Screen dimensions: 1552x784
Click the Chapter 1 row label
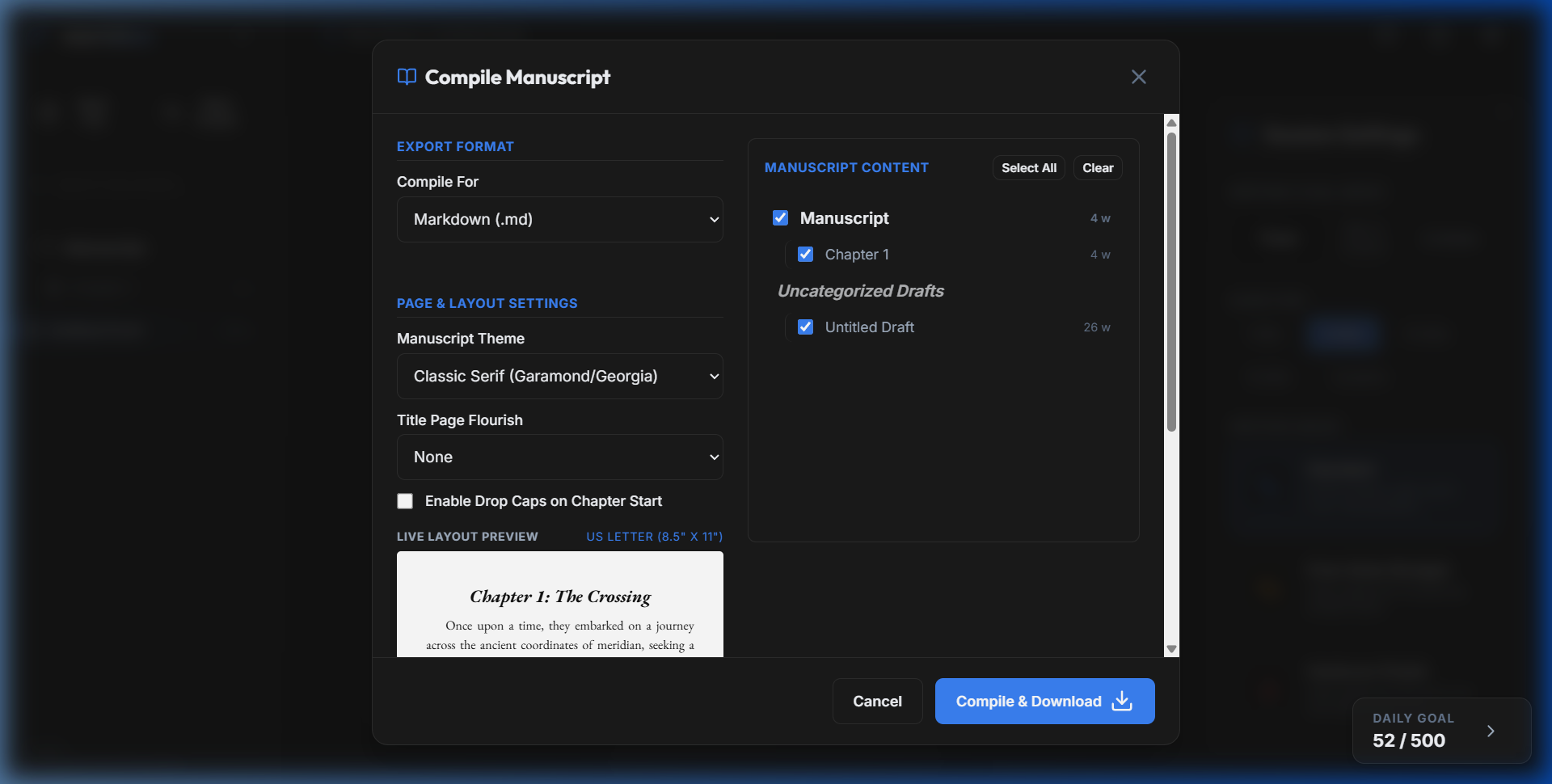point(857,255)
